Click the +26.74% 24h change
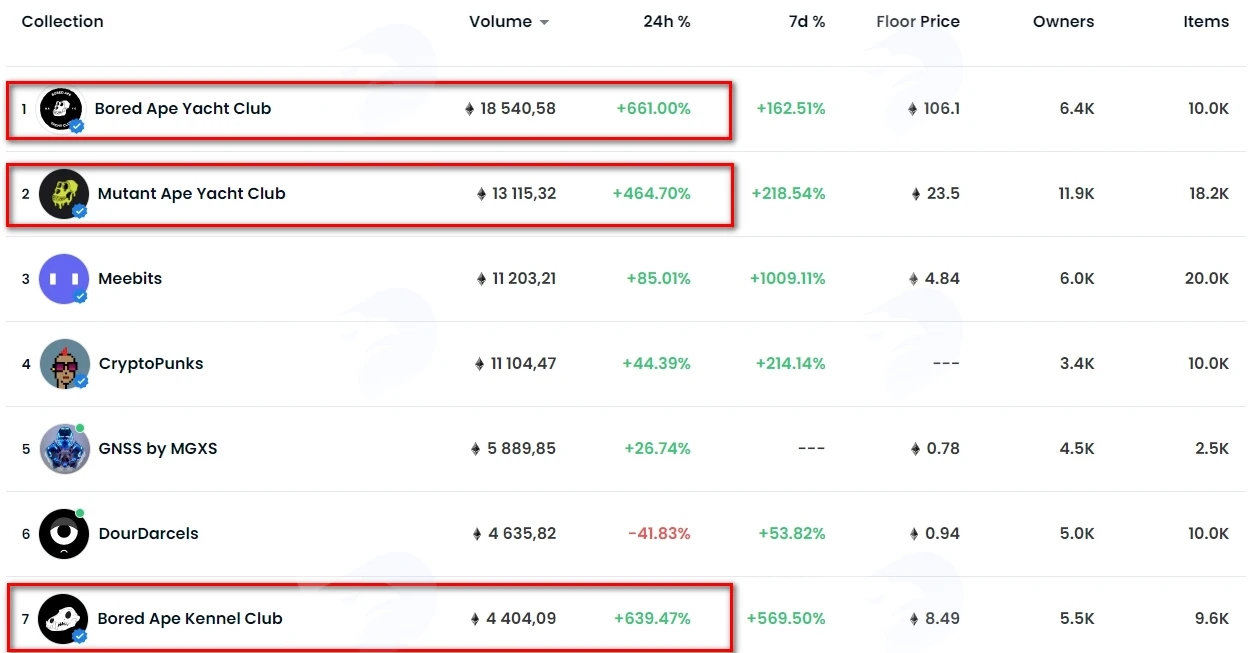Viewport: 1258px width, 653px height. pyautogui.click(x=657, y=449)
